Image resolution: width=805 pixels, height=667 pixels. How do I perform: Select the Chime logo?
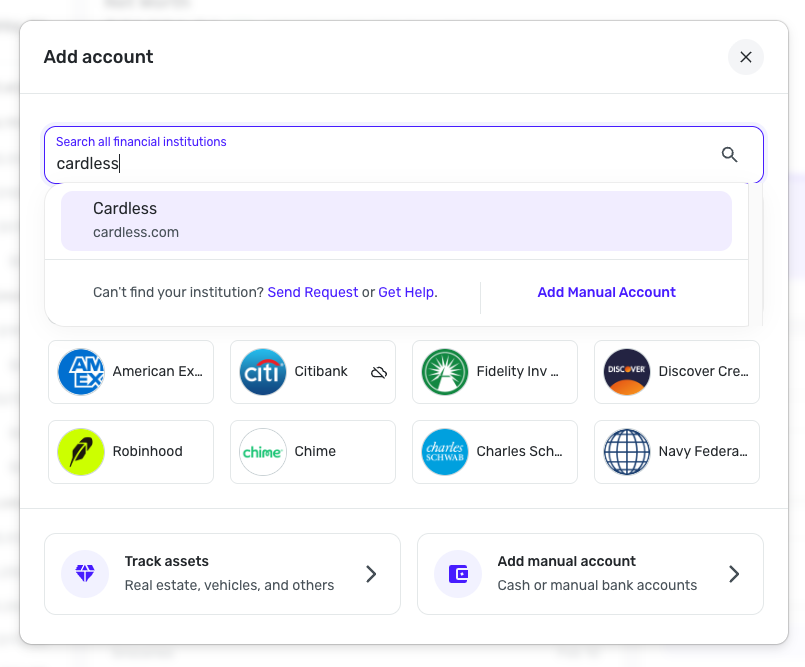263,452
